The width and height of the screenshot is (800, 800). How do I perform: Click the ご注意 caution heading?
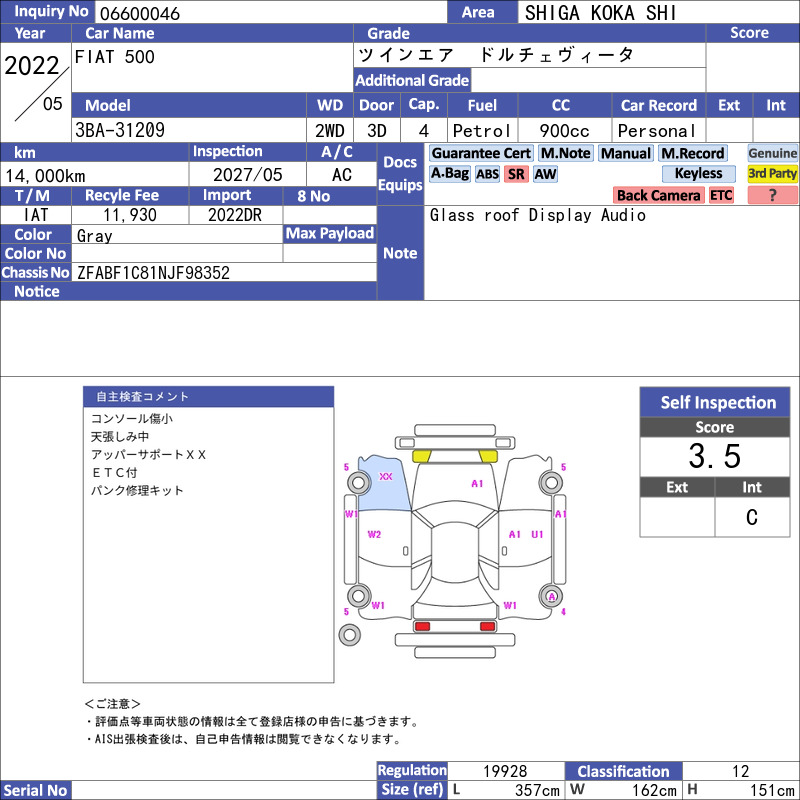pos(112,704)
